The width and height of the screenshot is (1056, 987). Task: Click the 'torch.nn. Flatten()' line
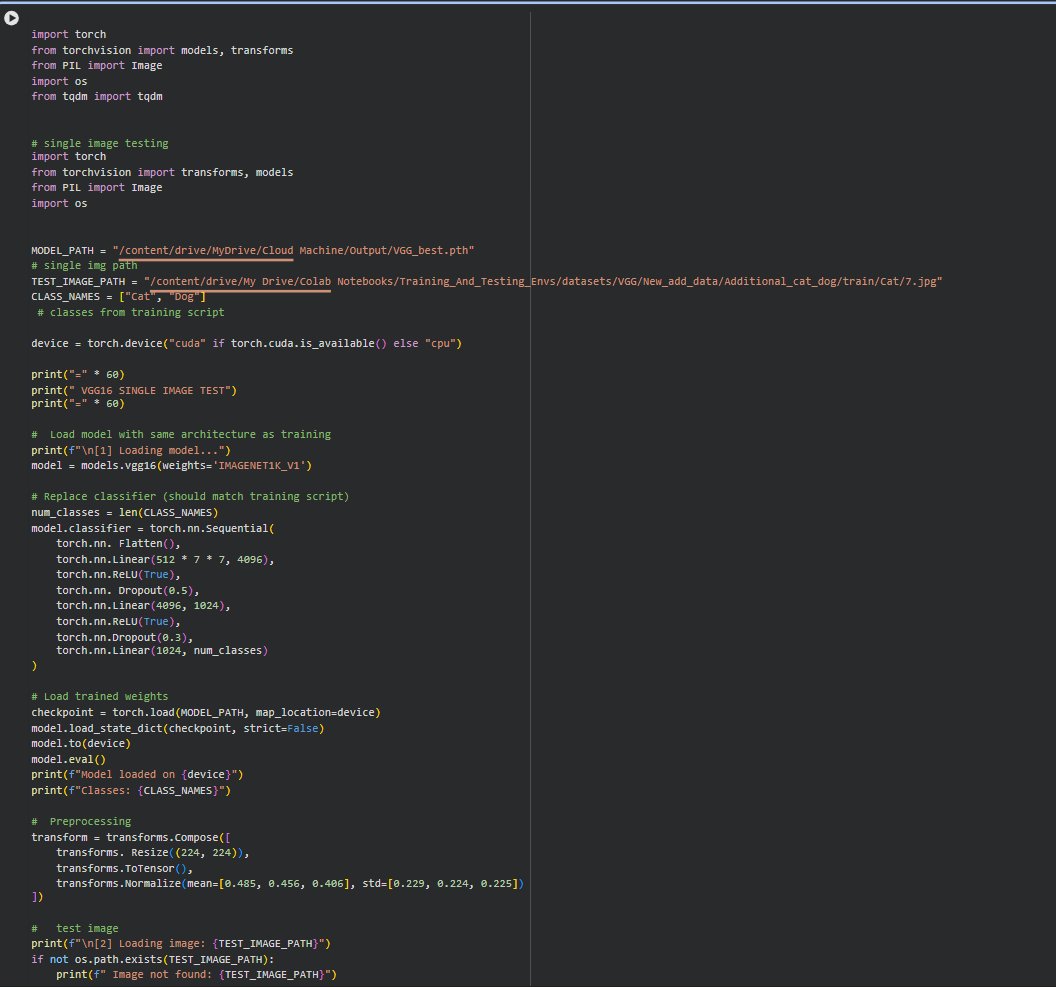tap(119, 543)
